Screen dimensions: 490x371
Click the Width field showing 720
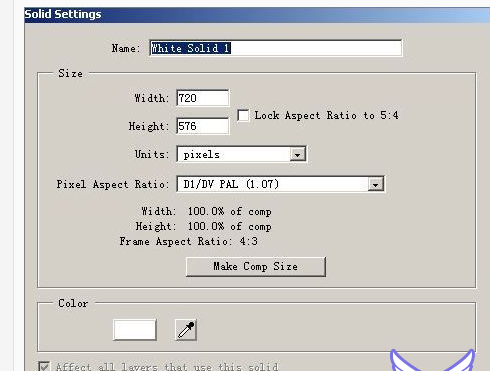coord(203,98)
